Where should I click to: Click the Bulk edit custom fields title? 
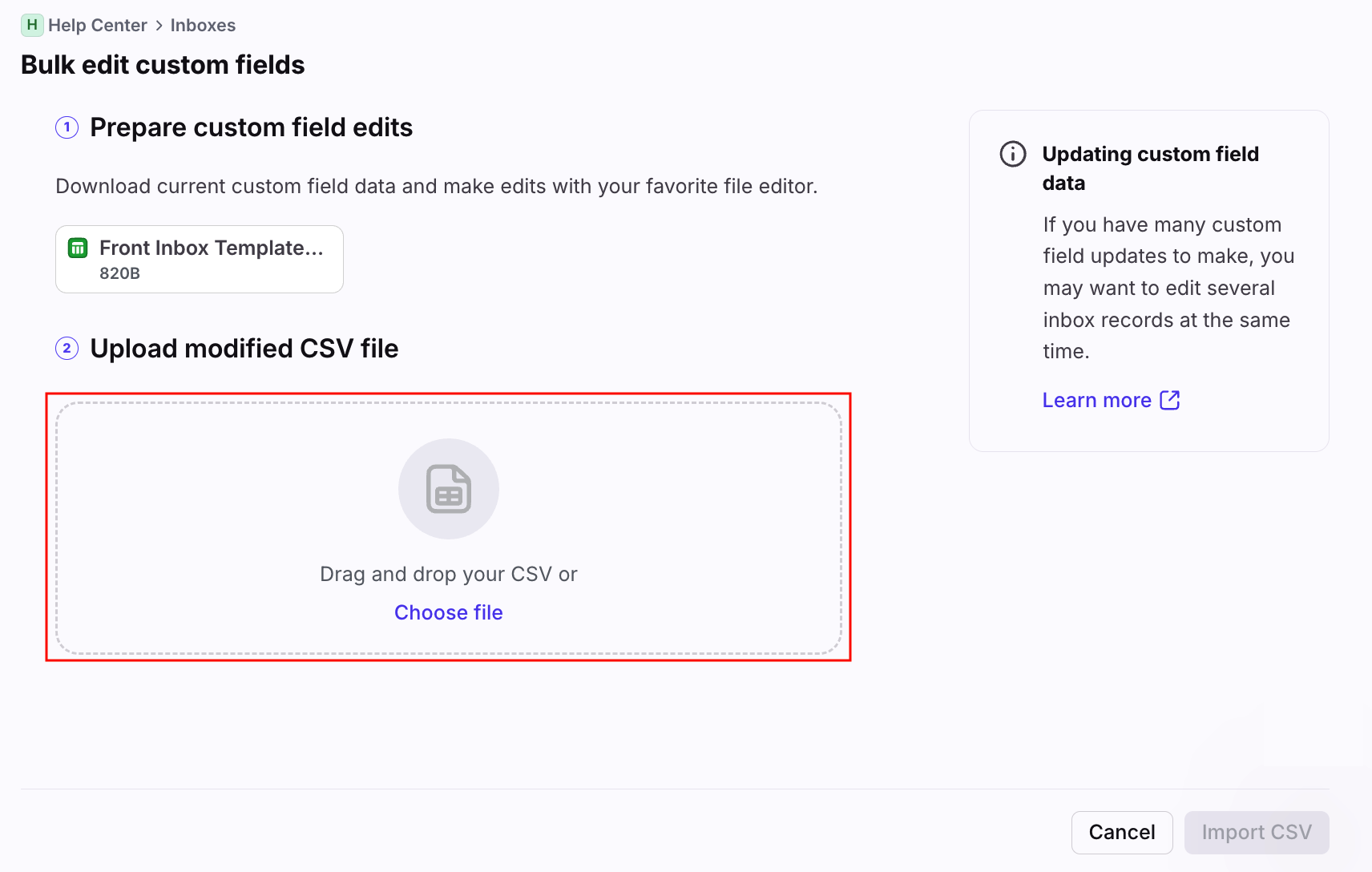(x=163, y=65)
